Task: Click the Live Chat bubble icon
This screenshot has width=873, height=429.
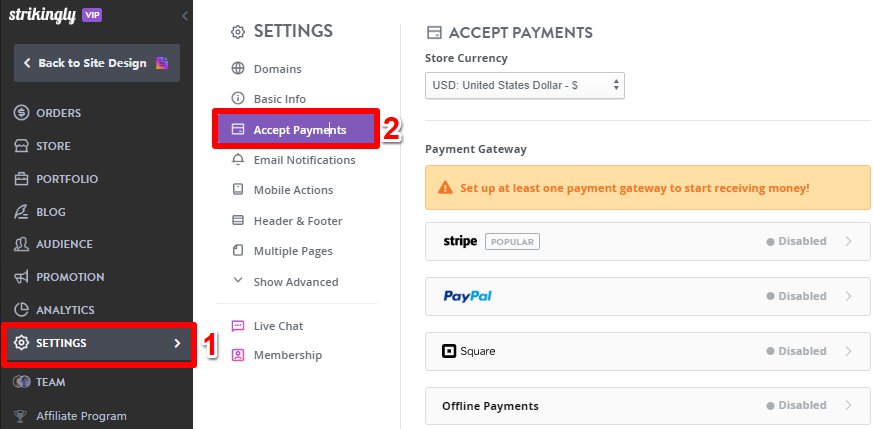Action: click(238, 326)
